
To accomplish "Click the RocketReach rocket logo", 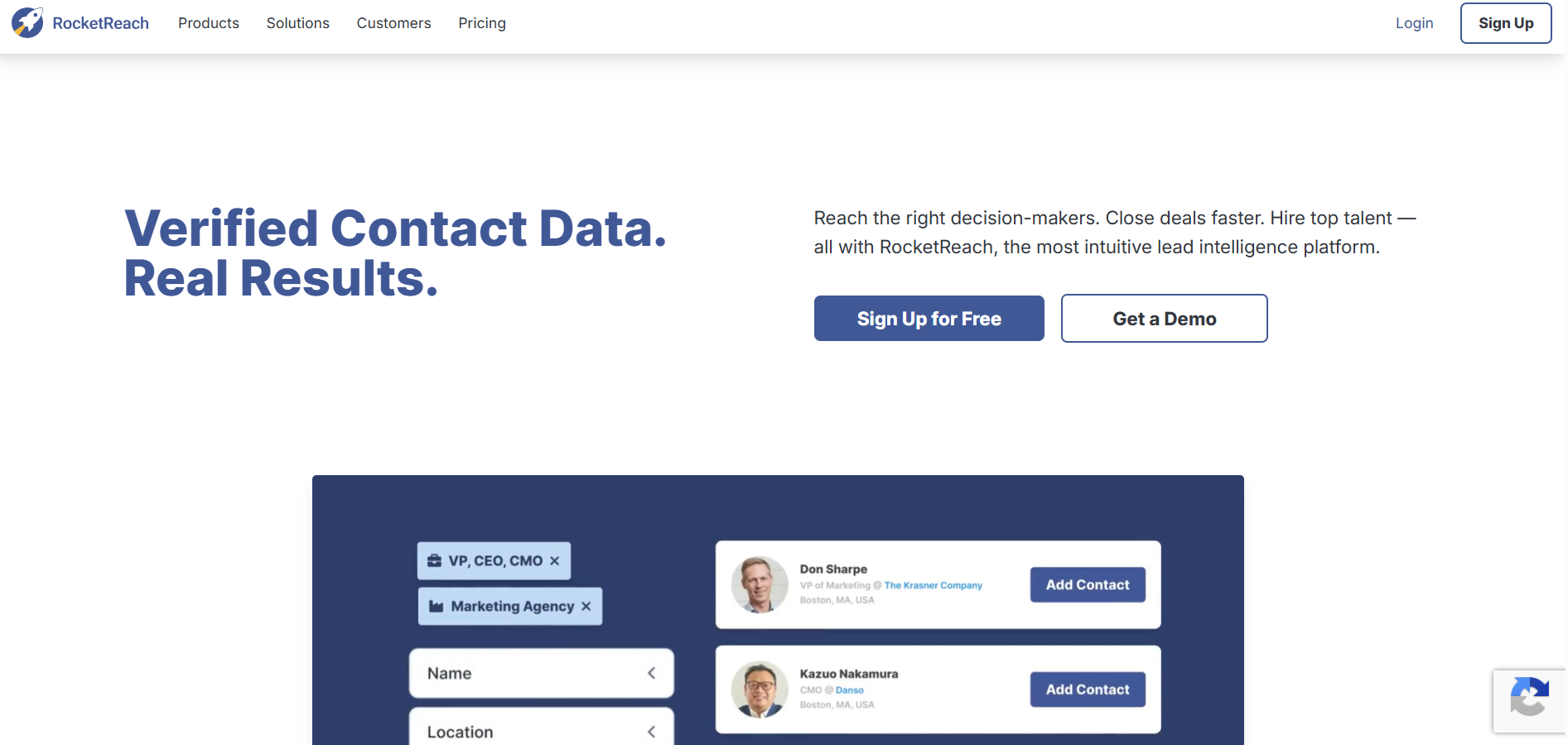I will [28, 23].
